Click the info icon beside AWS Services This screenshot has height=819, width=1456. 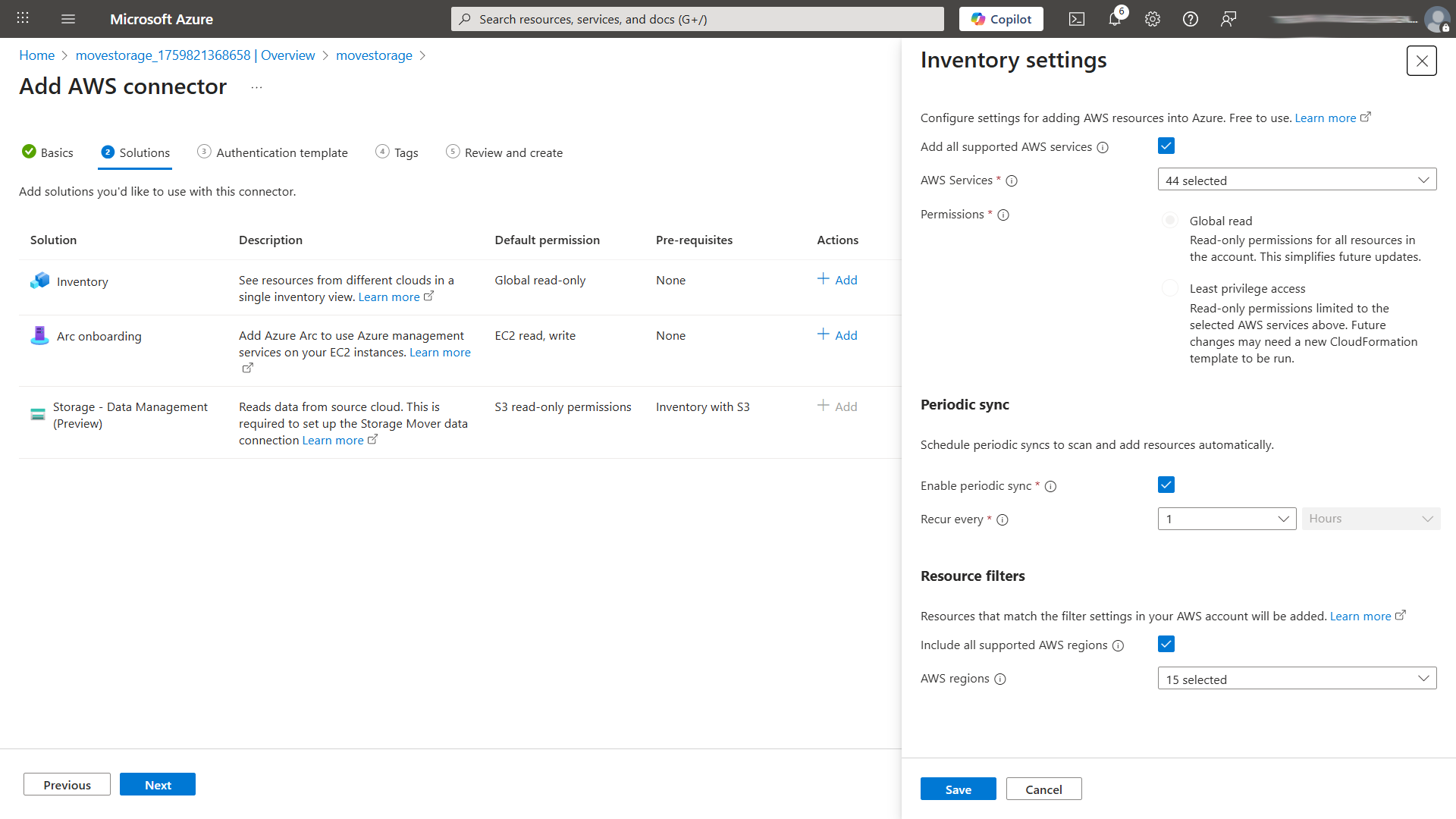coord(1012,180)
